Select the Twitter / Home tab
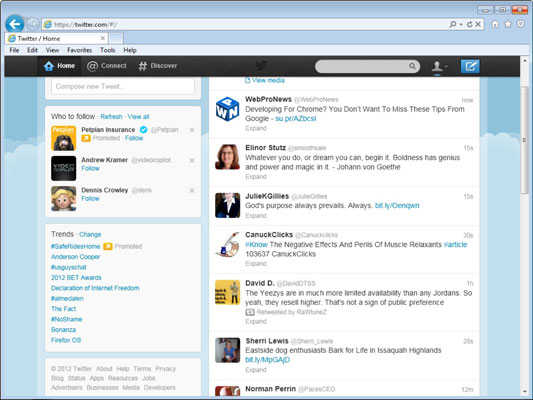533x400 pixels. point(56,38)
